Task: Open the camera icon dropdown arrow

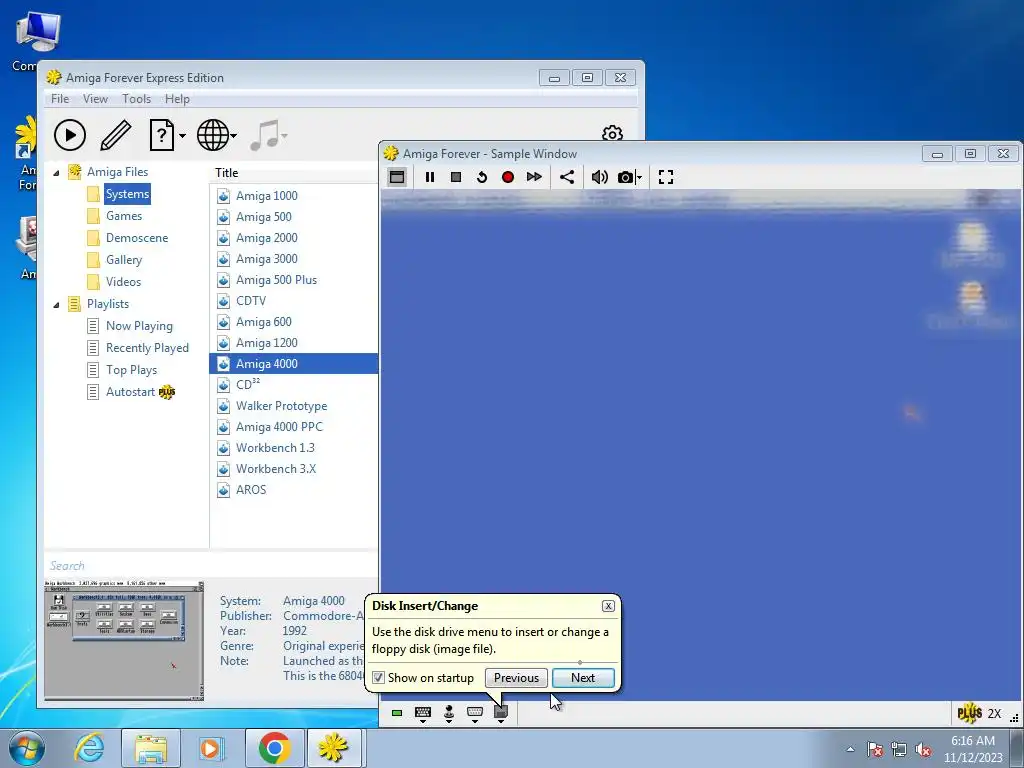Action: pyautogui.click(x=639, y=177)
